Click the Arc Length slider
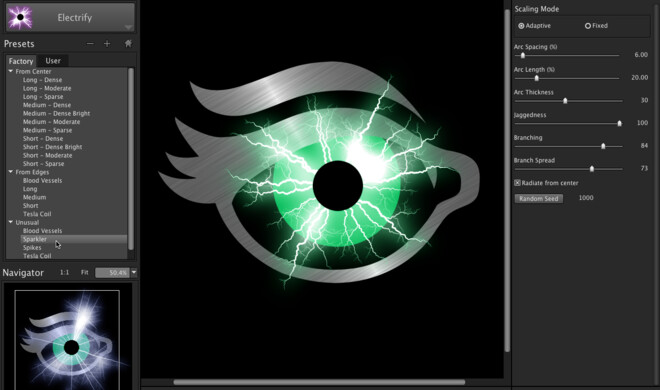Image resolution: width=660 pixels, height=390 pixels. (x=567, y=78)
